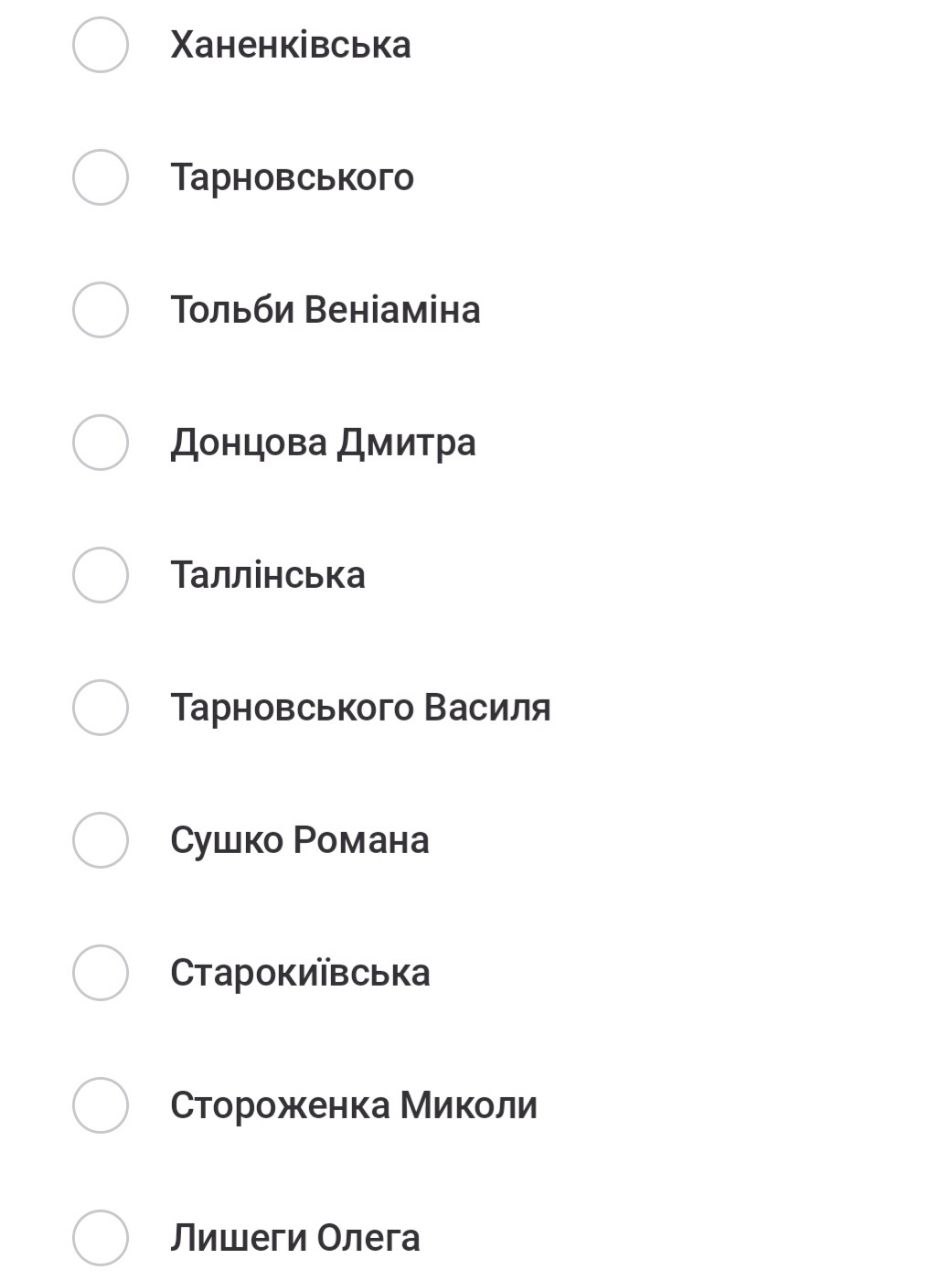Tap the Сушко Романа label
Viewport: 944px width, 1280px height.
(x=299, y=840)
